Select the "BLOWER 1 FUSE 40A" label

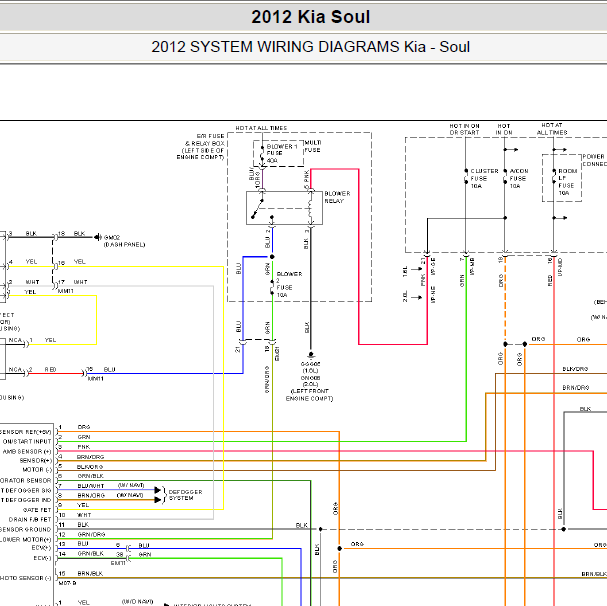(x=281, y=153)
